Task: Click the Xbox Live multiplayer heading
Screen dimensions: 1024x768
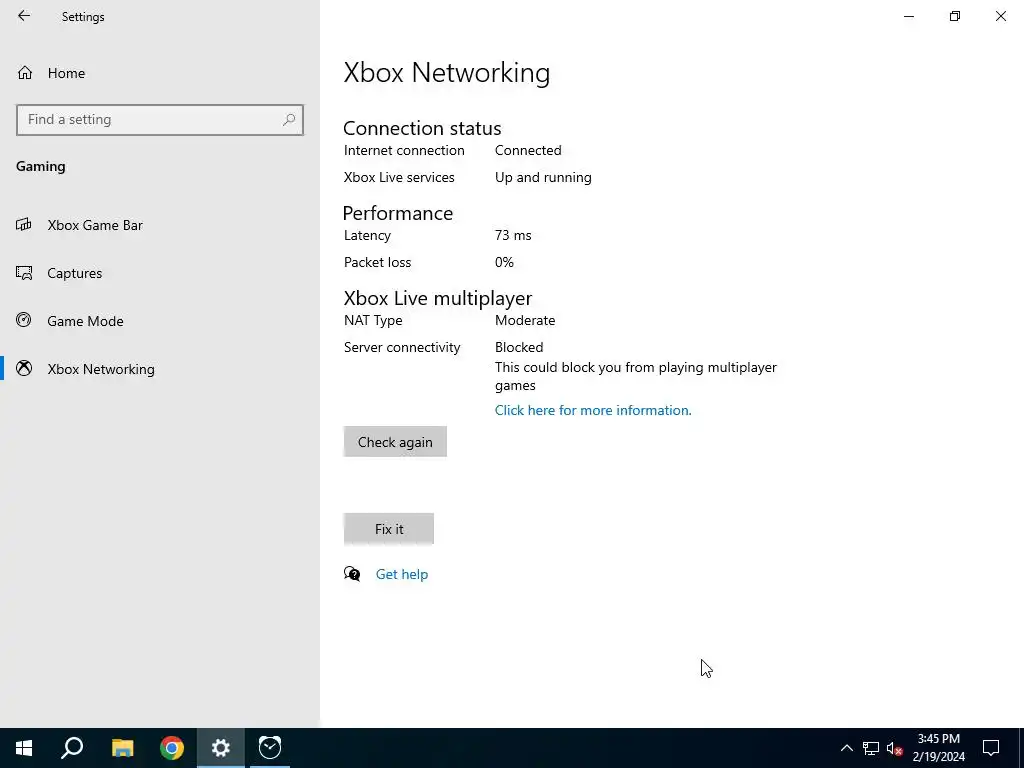Action: [438, 298]
